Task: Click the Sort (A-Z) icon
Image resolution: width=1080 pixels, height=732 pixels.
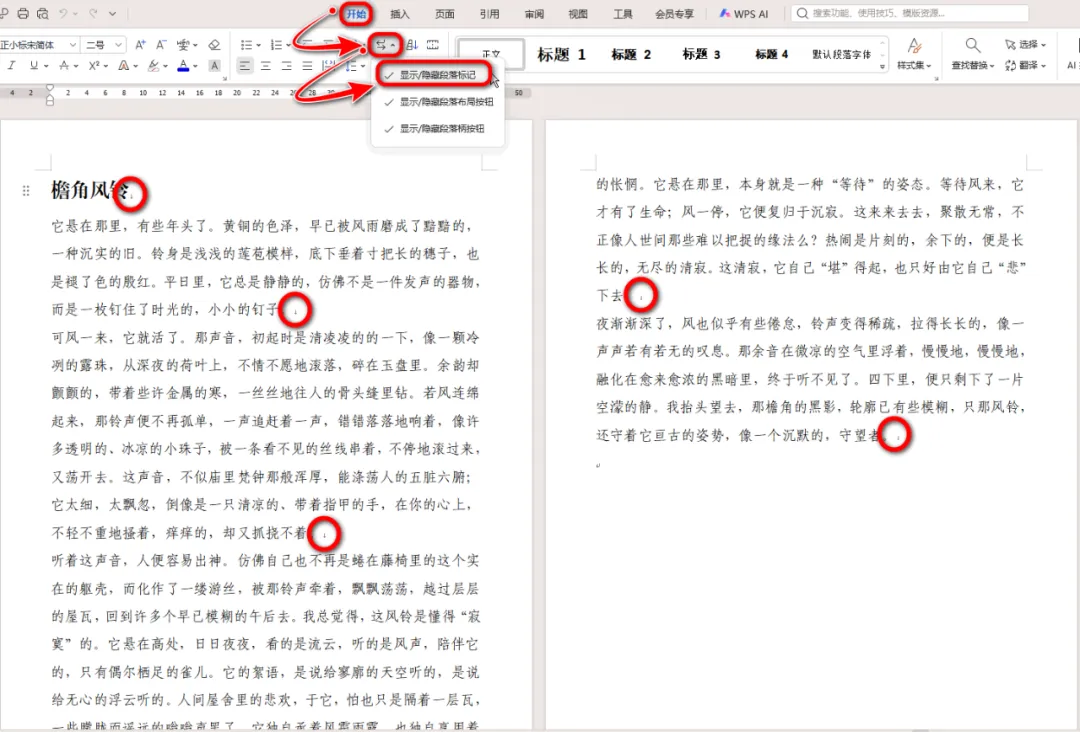Action: coord(412,45)
